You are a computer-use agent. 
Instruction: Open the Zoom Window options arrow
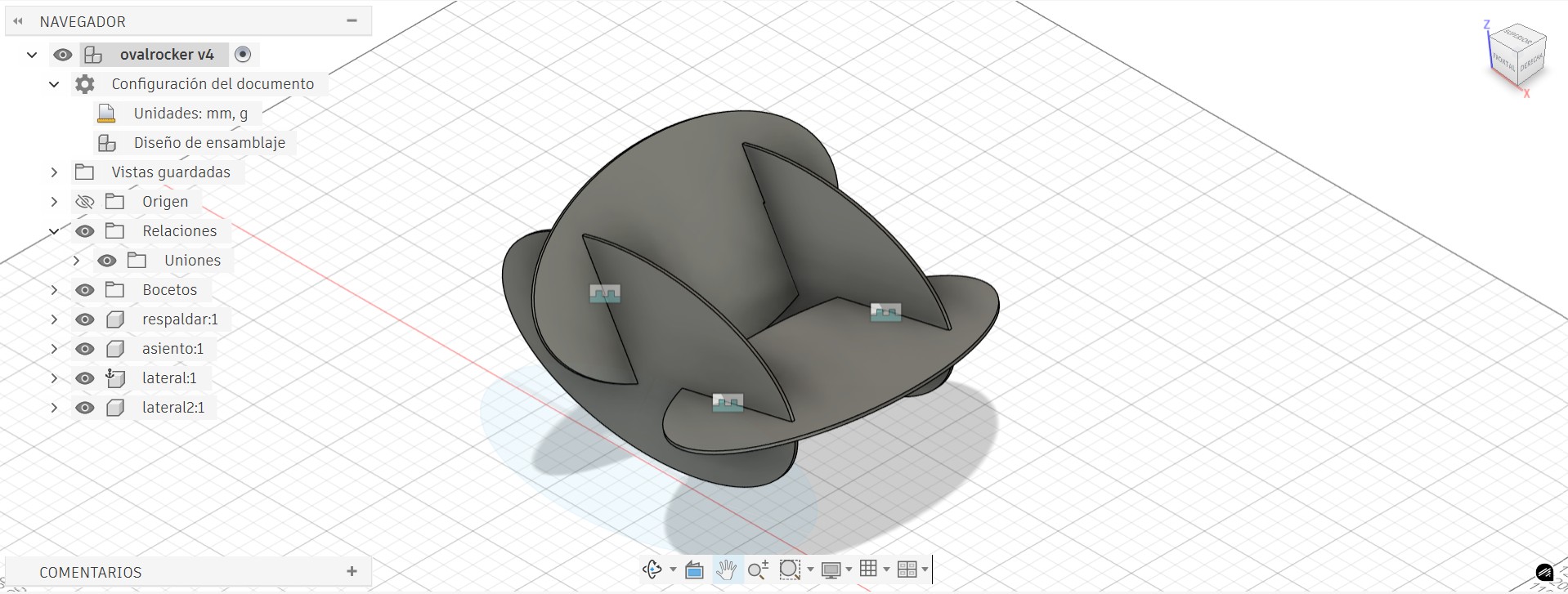(x=810, y=569)
